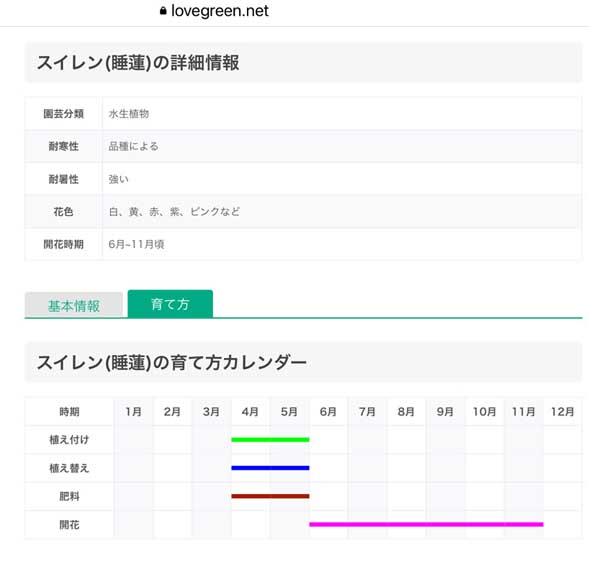Click the blue 植え替え period bar
Image resolution: width=589 pixels, height=561 pixels.
[270, 468]
